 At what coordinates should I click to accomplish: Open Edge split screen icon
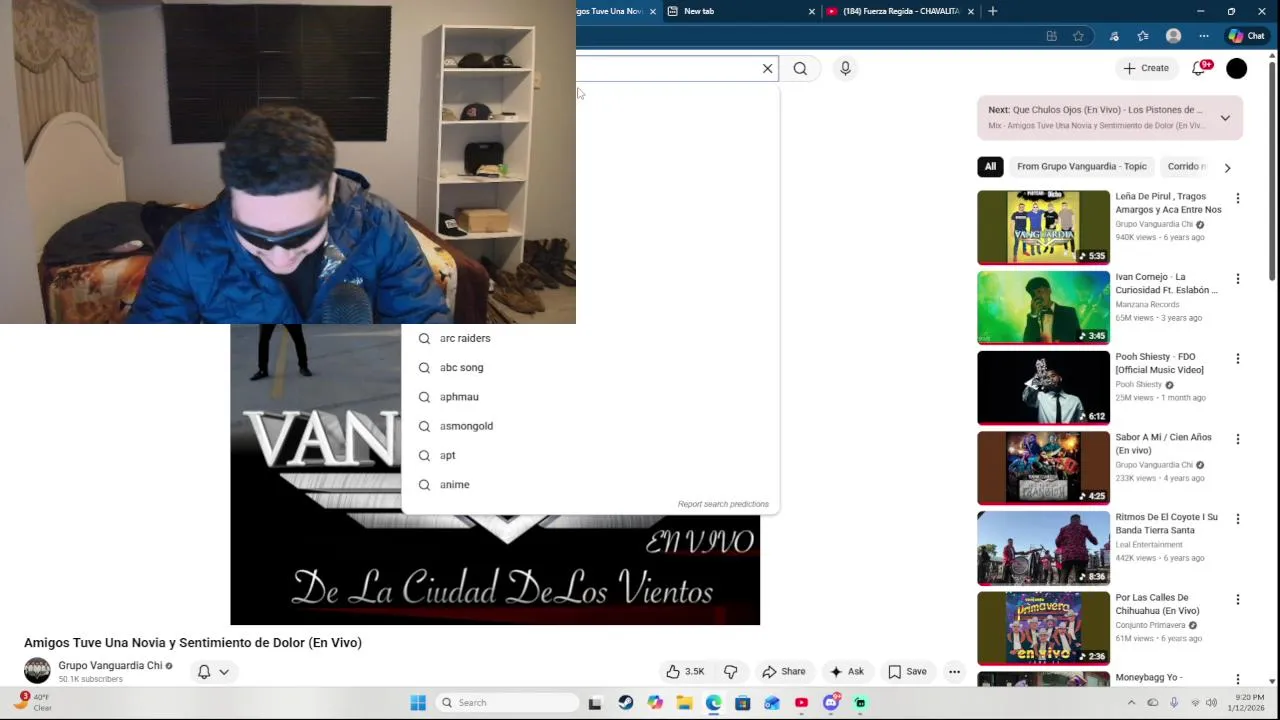1051,36
